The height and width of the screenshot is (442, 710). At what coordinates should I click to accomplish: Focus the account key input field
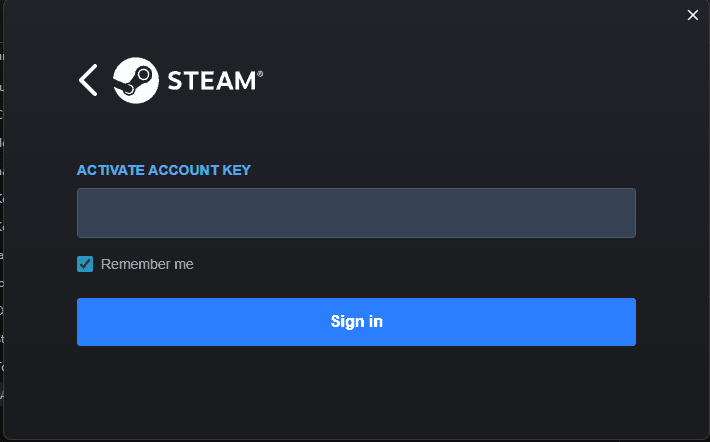[356, 213]
